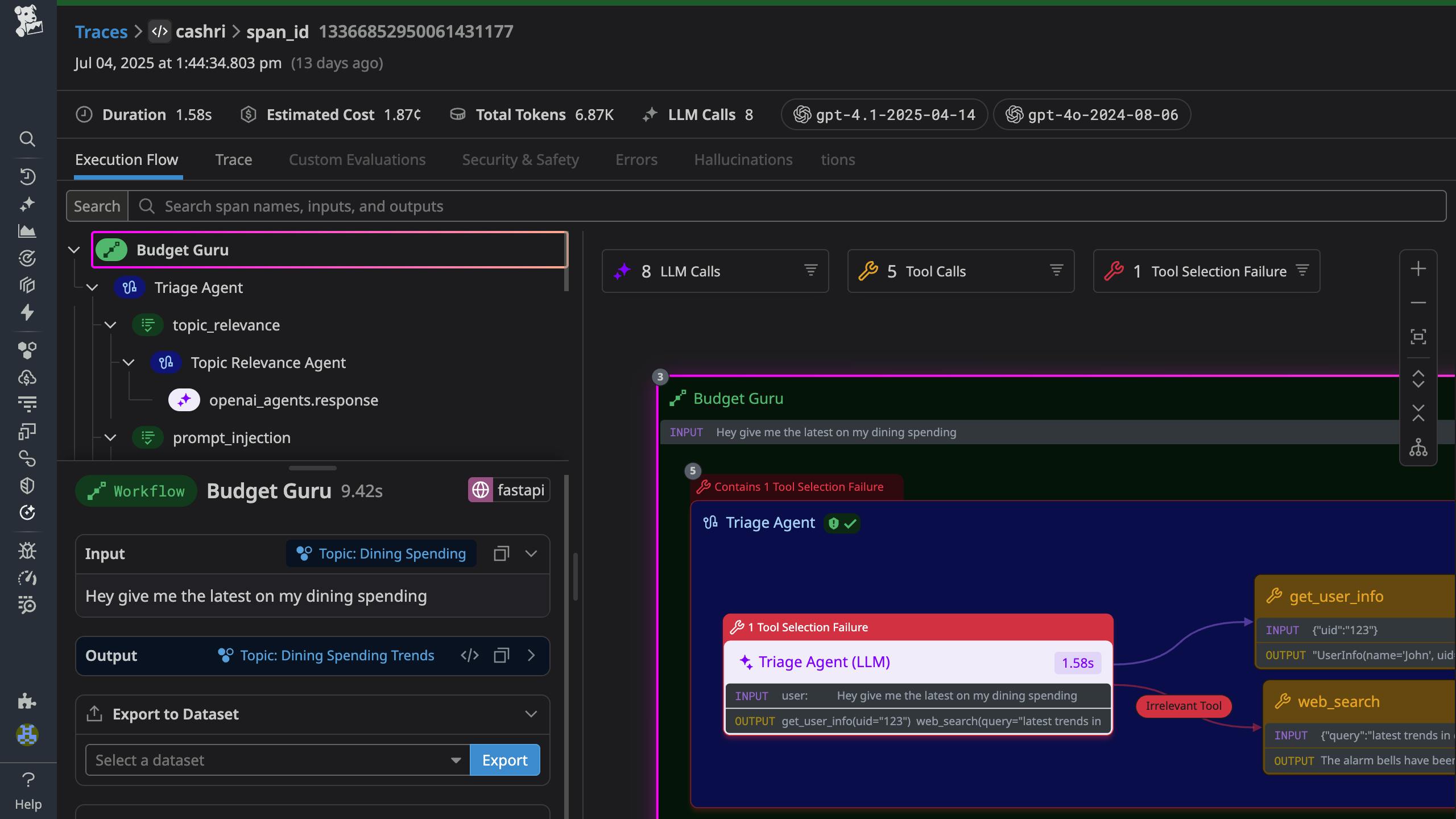Click the zoom in plus icon
1456x819 pixels.
coord(1418,268)
